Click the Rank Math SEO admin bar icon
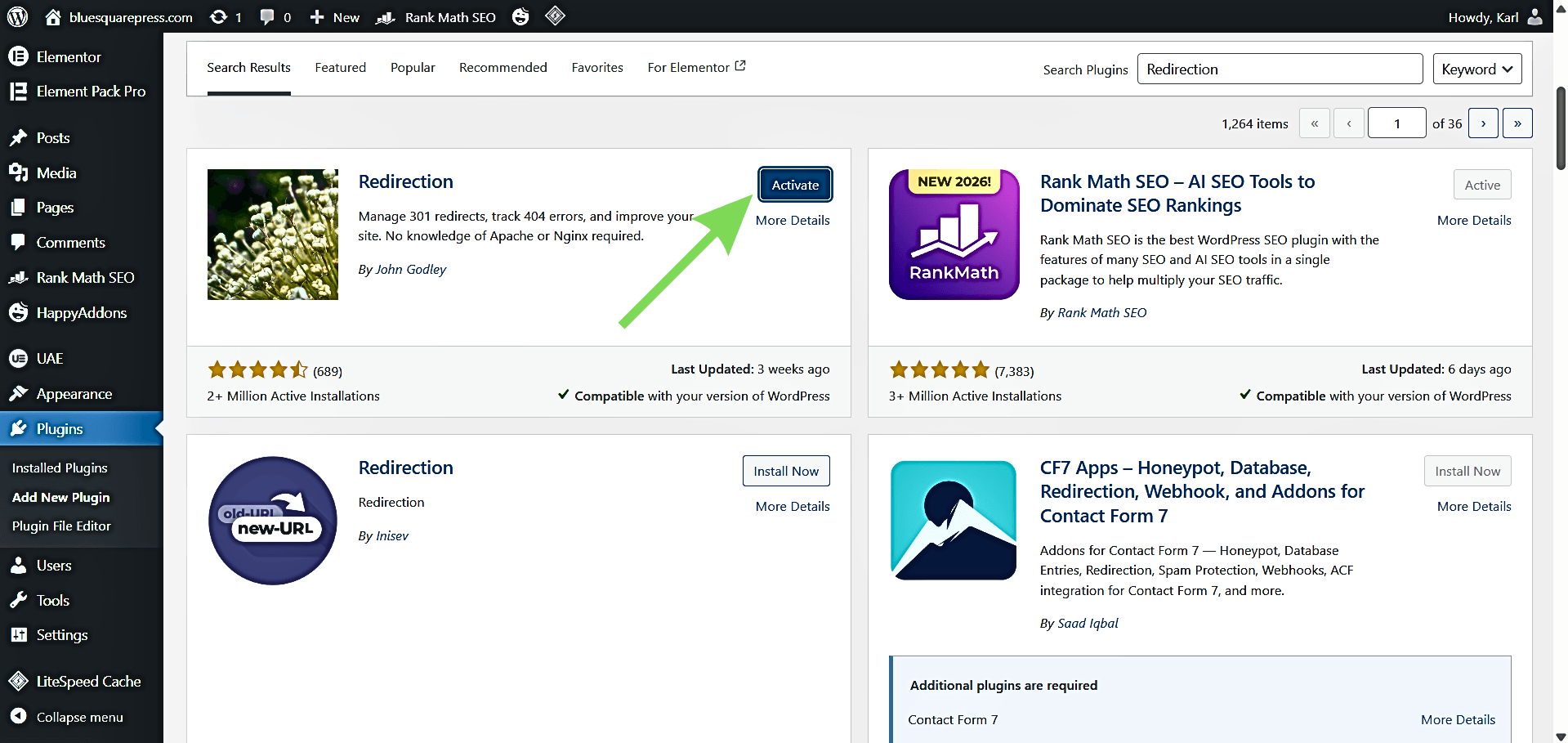1568x743 pixels. pos(386,17)
